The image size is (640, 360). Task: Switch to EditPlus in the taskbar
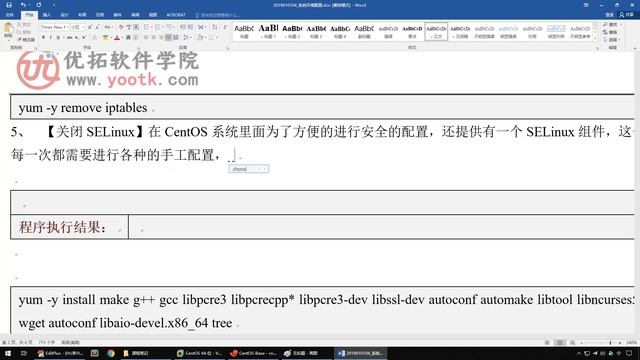tap(60, 353)
